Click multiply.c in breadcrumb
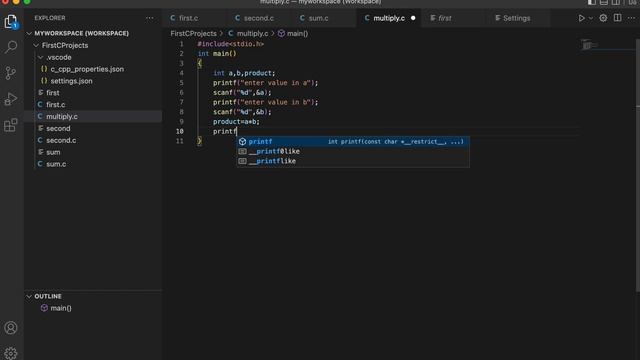This screenshot has height=360, width=640. [x=252, y=33]
